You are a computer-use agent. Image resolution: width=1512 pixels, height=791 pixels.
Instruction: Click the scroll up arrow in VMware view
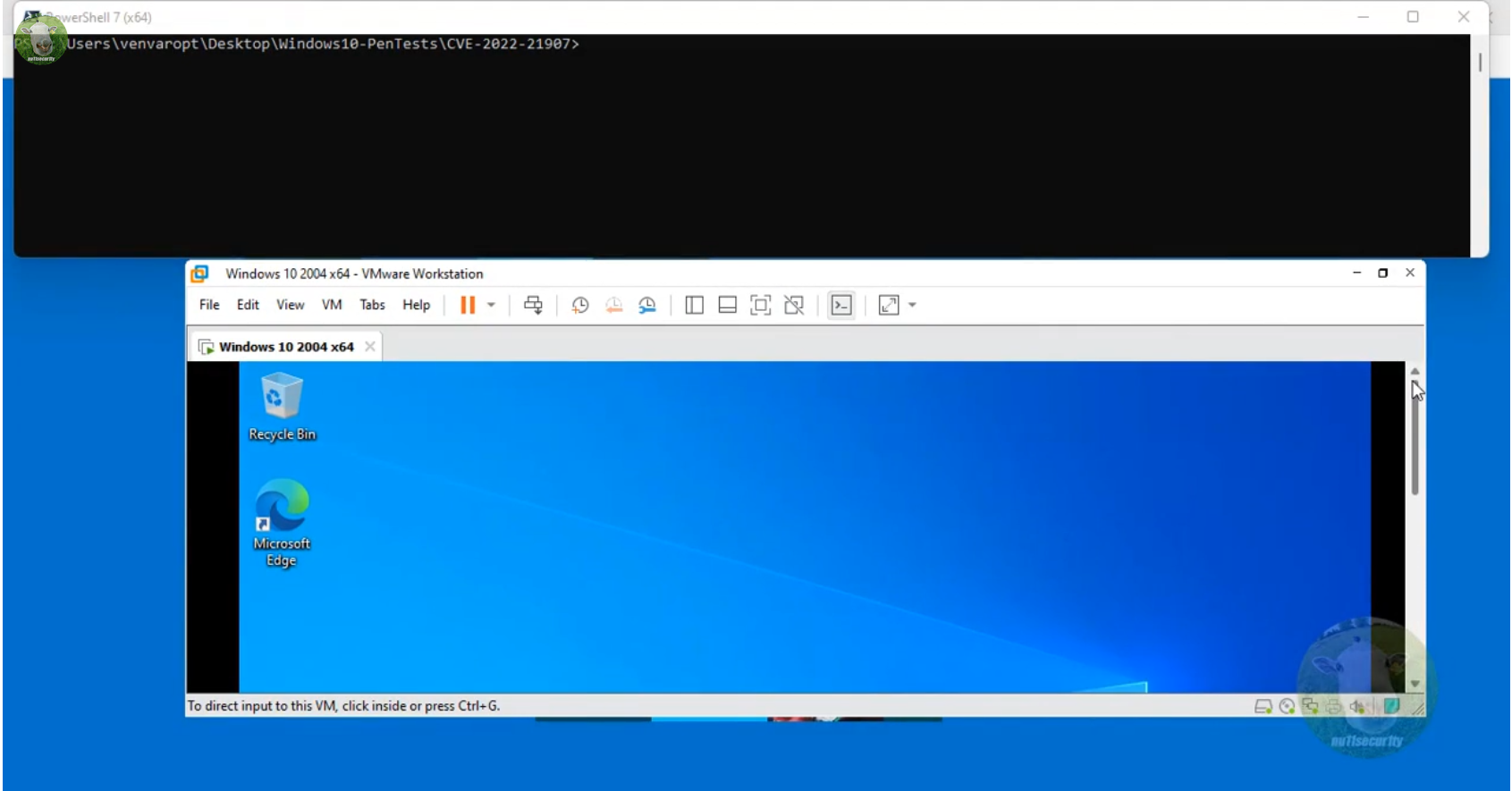pos(1415,371)
